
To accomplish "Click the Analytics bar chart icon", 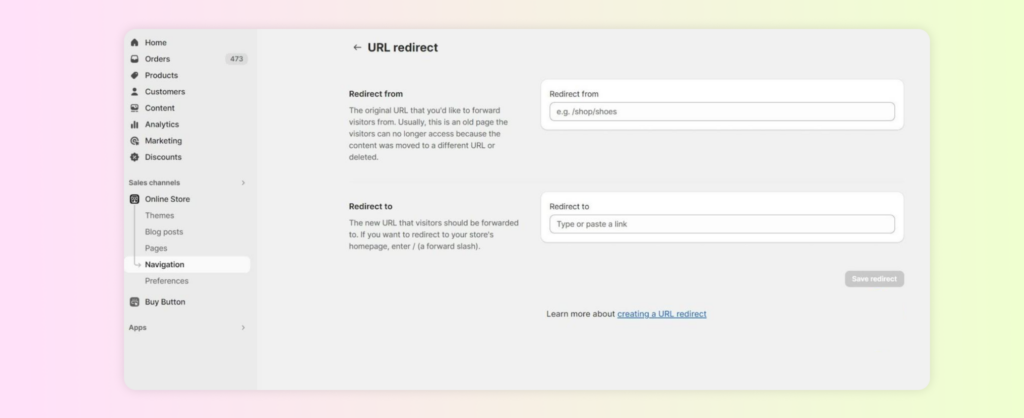I will coord(135,125).
